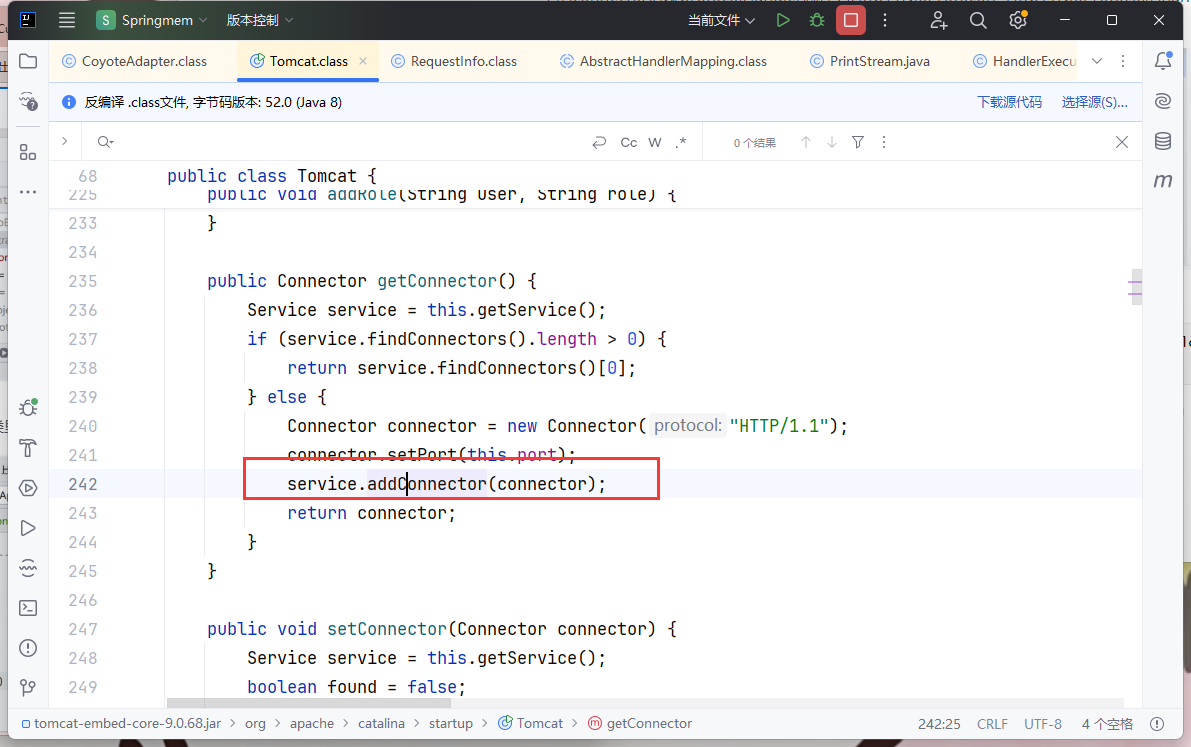Open the Git version control tool window
This screenshot has width=1191, height=747.
[28, 687]
